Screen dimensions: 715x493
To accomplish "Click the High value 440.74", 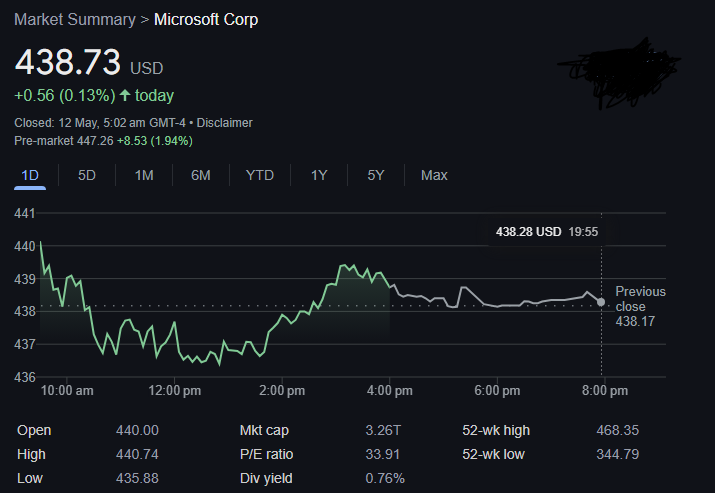I will (137, 455).
